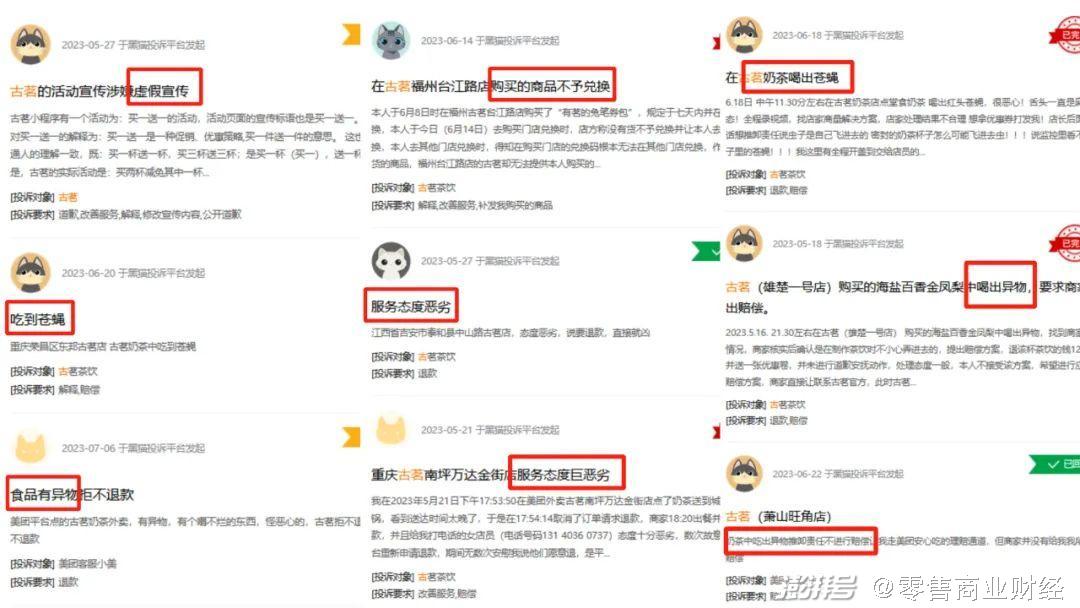Open complaint about 购买的商品不予兑换

coord(490,86)
